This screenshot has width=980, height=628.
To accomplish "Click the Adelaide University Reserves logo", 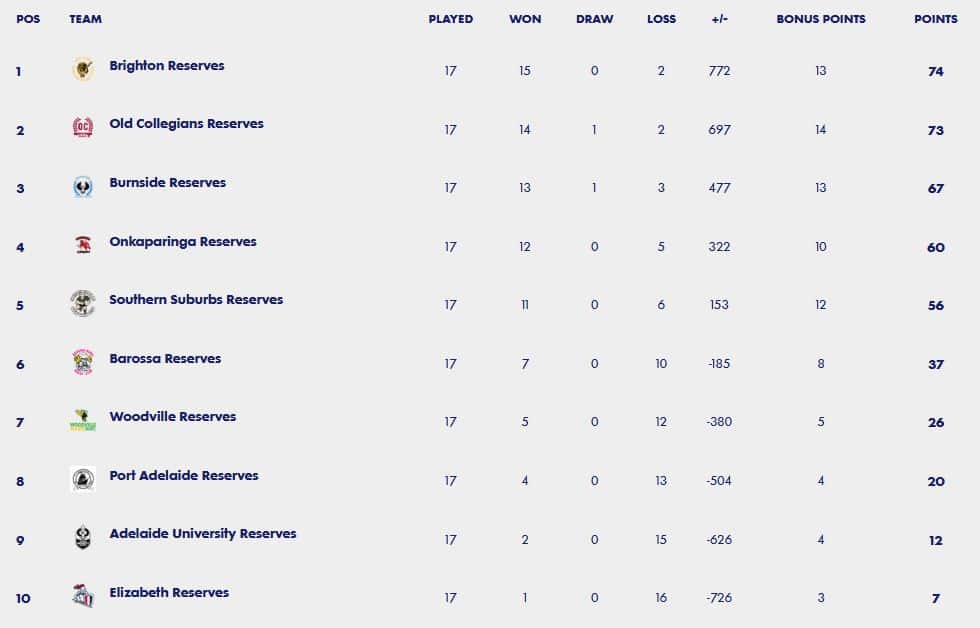I will click(82, 537).
